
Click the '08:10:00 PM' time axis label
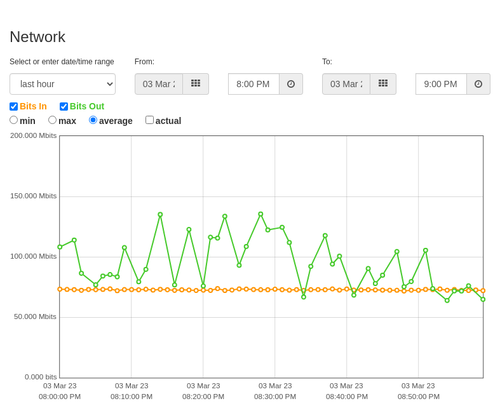tap(131, 397)
